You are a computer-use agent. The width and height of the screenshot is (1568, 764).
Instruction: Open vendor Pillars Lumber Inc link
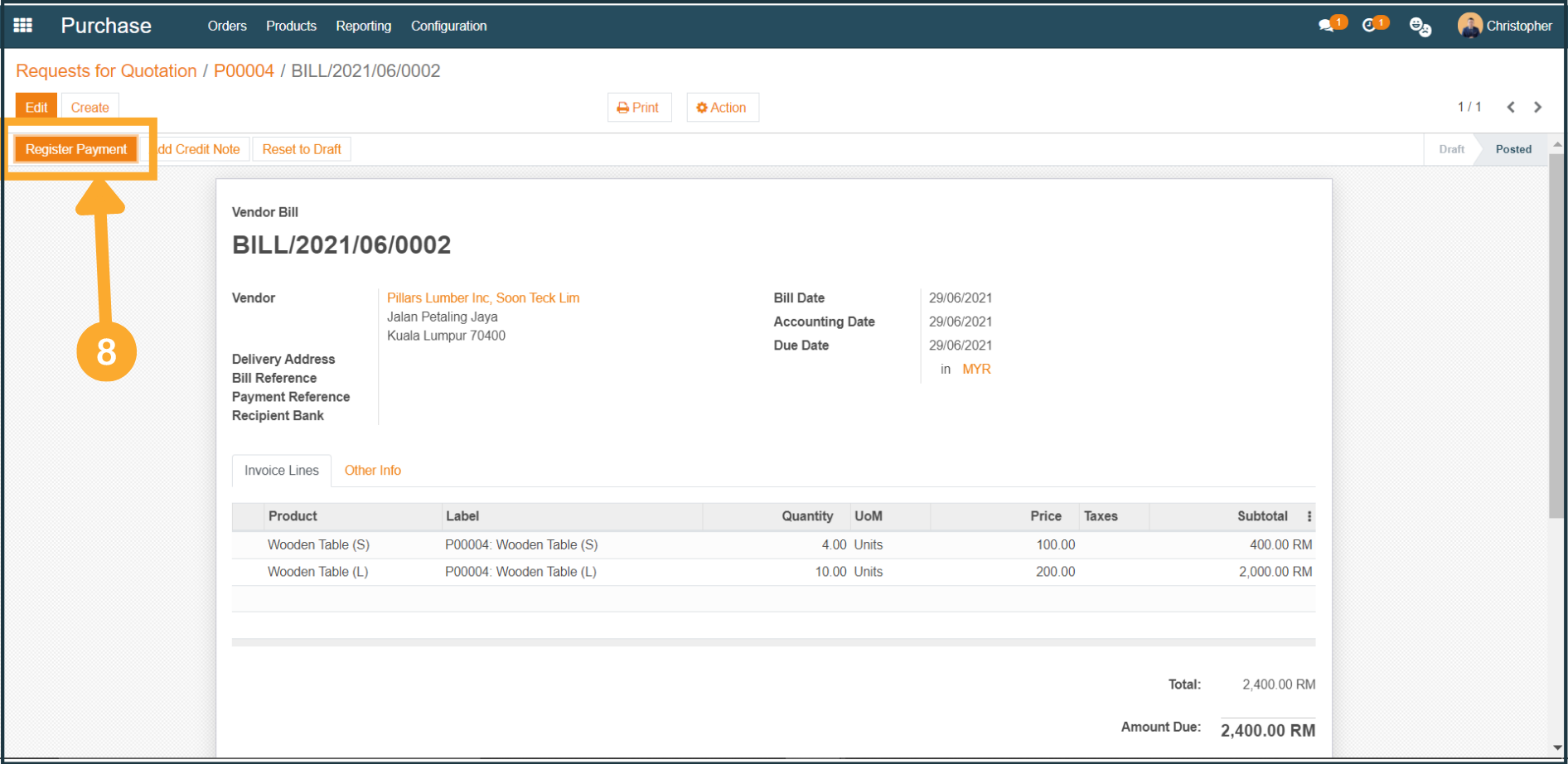point(483,298)
